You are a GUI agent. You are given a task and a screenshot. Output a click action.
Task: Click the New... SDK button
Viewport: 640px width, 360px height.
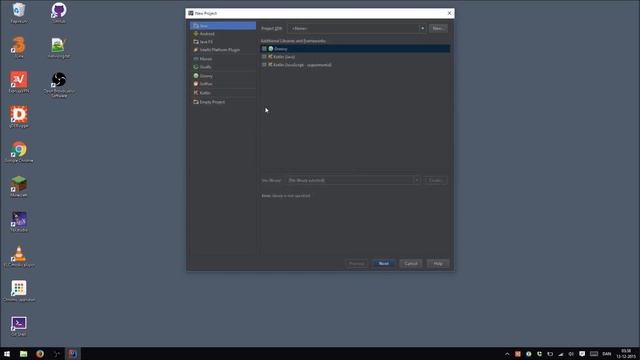point(438,29)
